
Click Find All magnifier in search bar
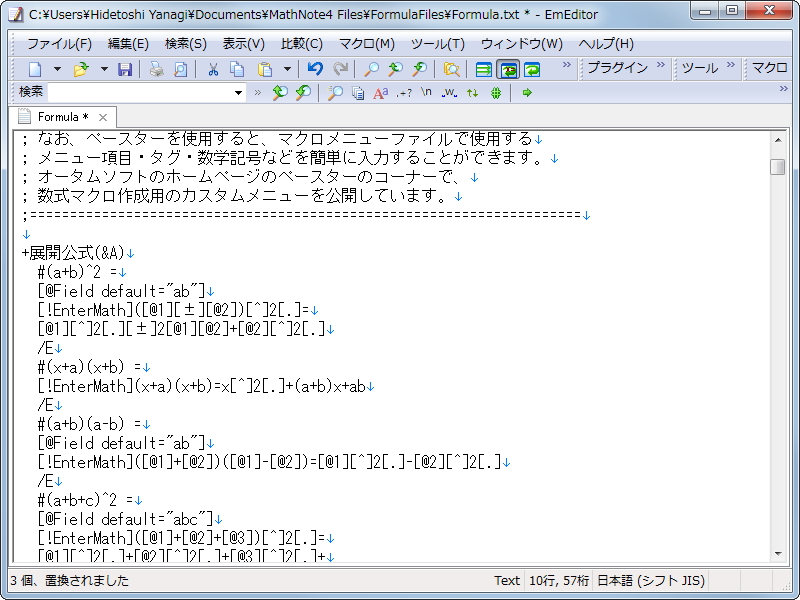(335, 93)
